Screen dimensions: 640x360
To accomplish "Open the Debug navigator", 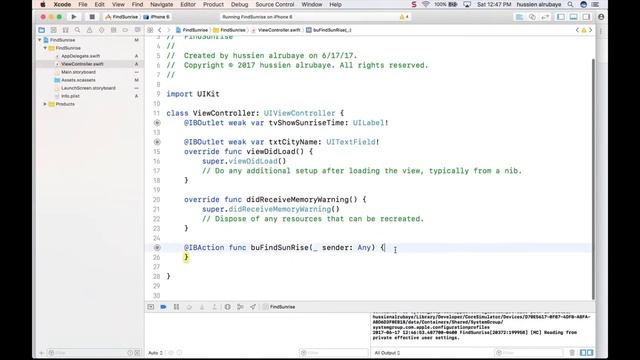I will click(113, 30).
